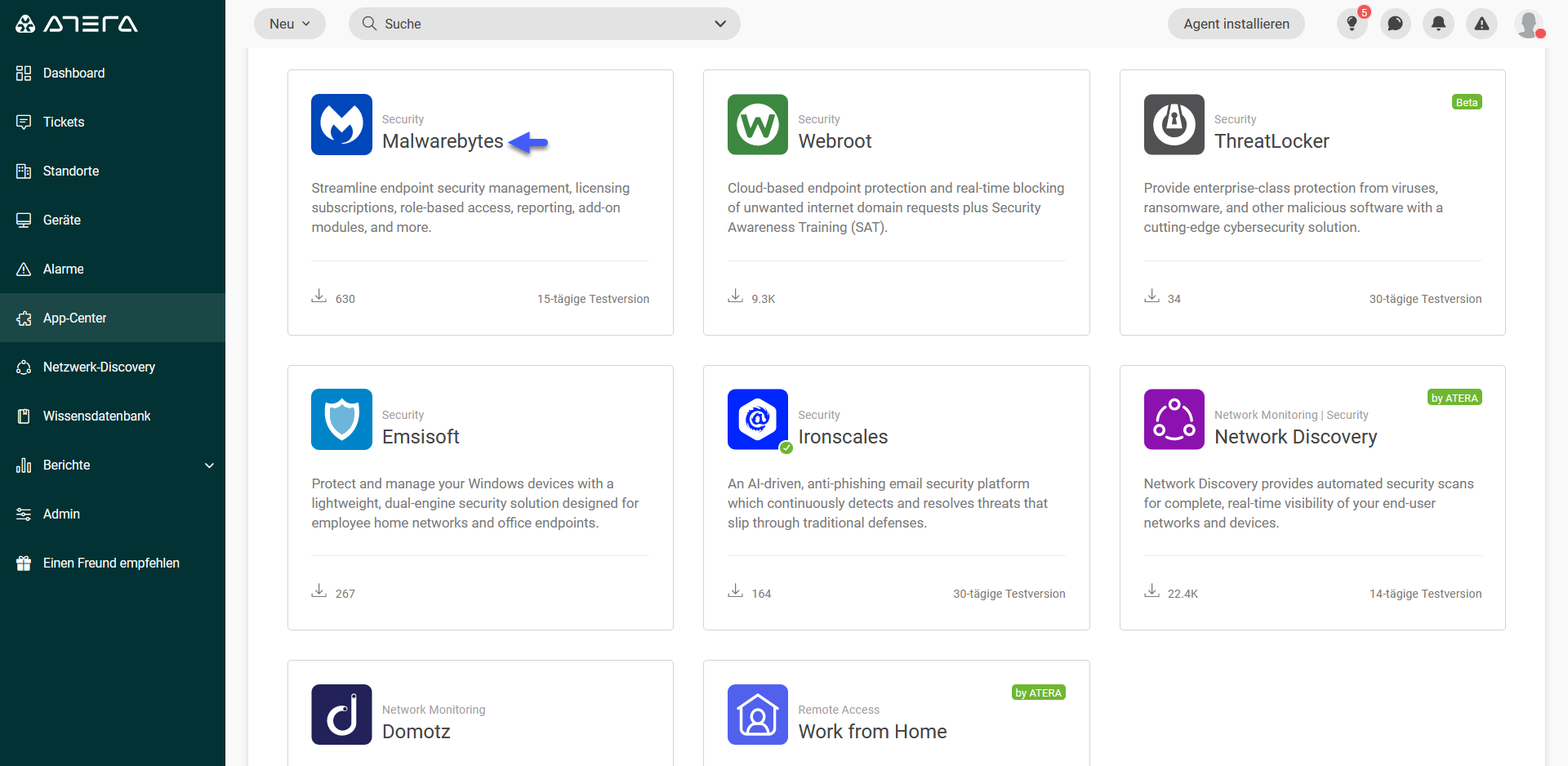The height and width of the screenshot is (766, 1568).
Task: Open the Dashboard sidebar icon
Action: (x=24, y=73)
